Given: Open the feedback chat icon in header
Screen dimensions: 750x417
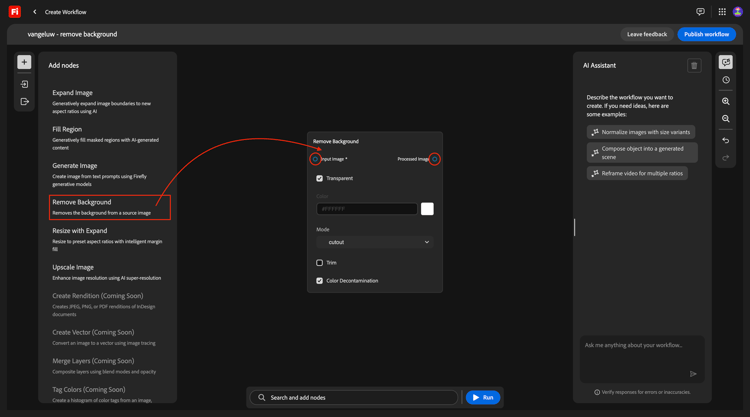Looking at the screenshot, I should (x=700, y=12).
